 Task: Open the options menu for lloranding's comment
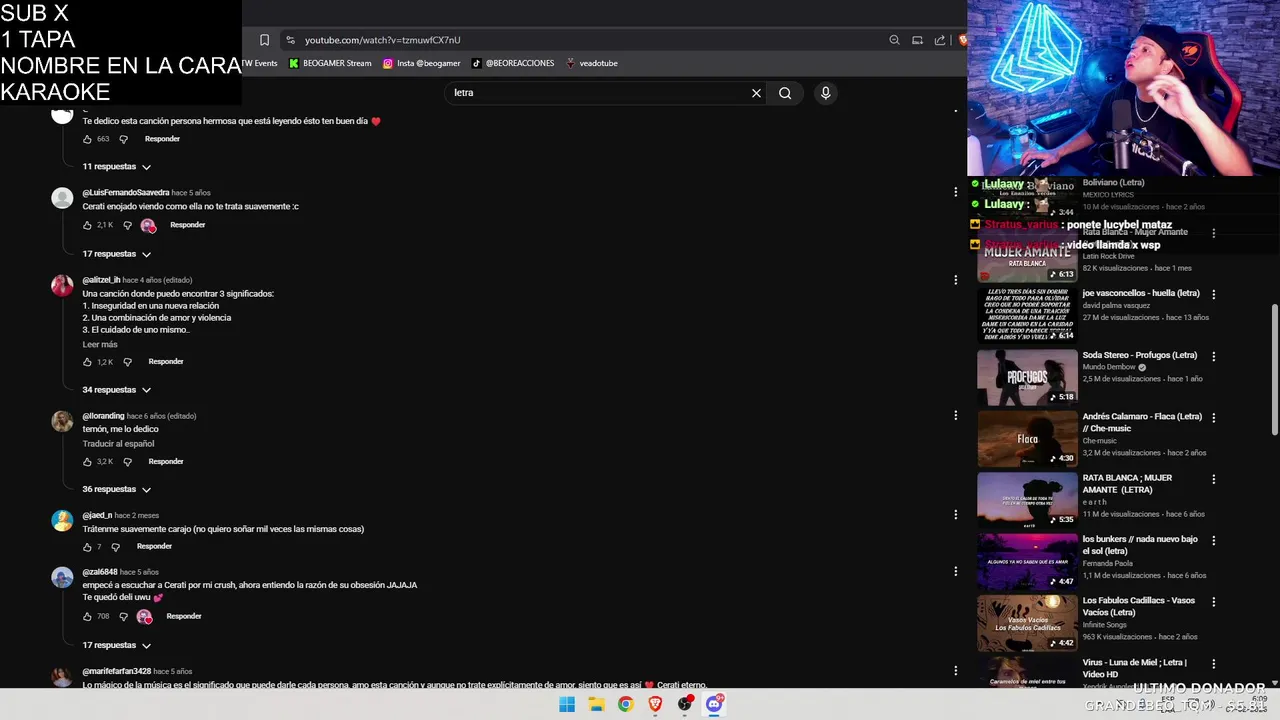point(956,416)
